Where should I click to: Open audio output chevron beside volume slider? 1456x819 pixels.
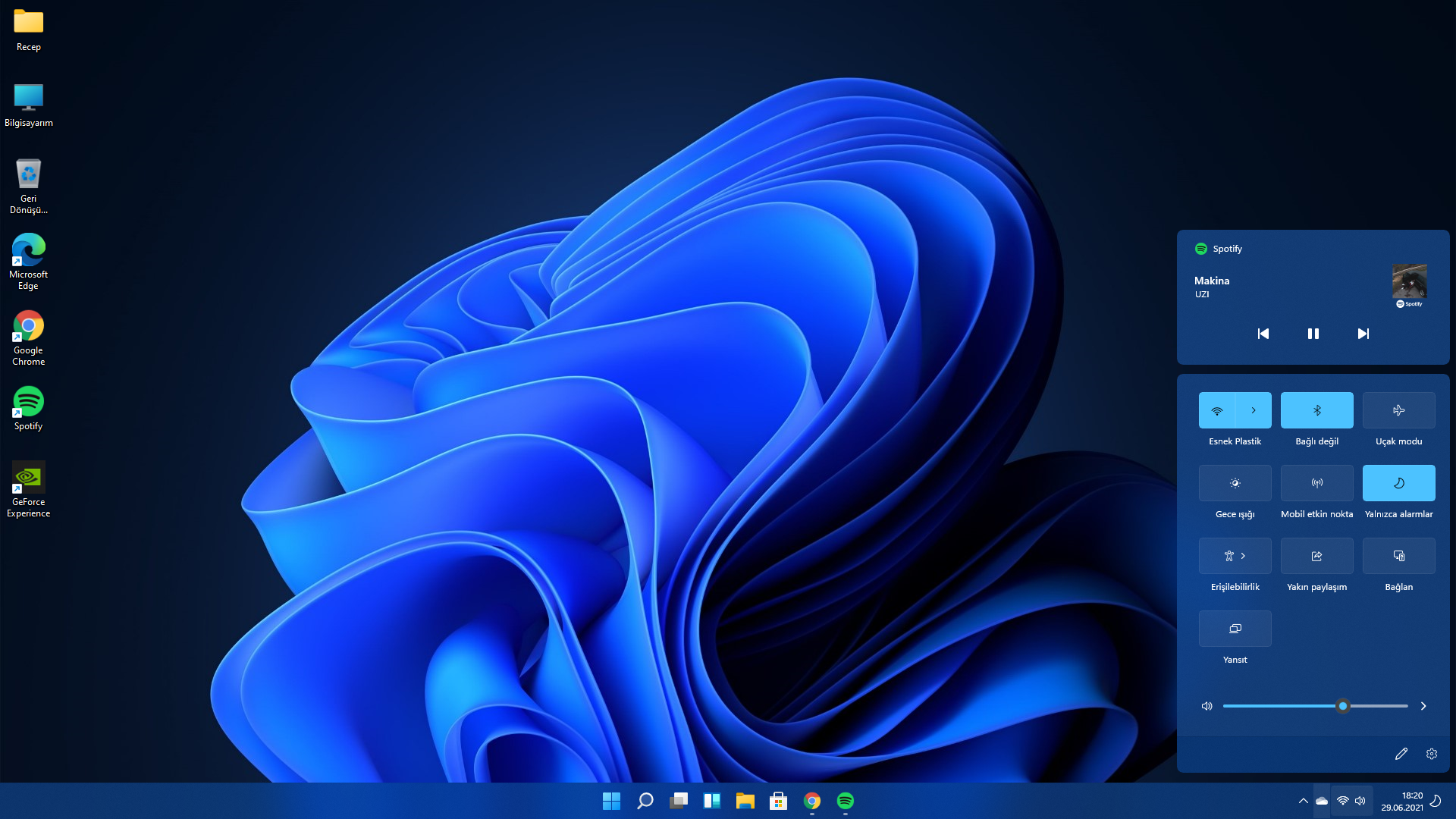click(1423, 706)
